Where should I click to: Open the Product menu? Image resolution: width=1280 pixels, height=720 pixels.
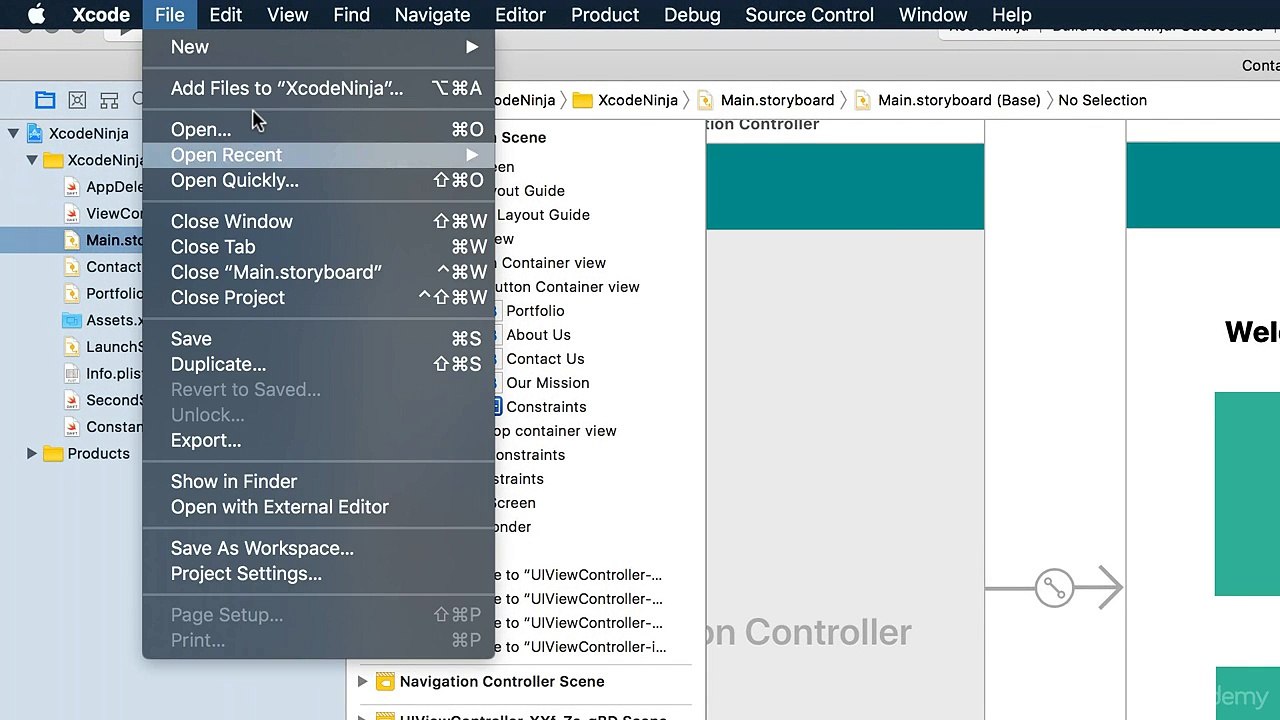(x=605, y=15)
